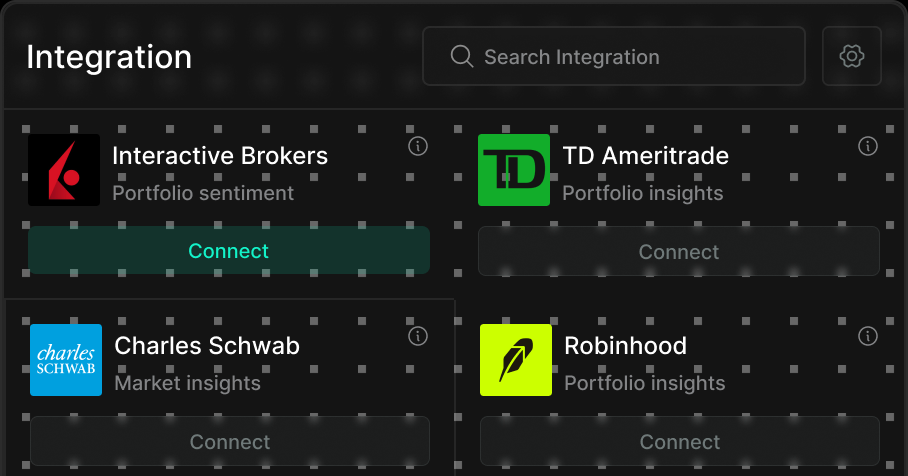Click the Charles Schwab title
Image resolution: width=908 pixels, height=476 pixels.
(207, 346)
